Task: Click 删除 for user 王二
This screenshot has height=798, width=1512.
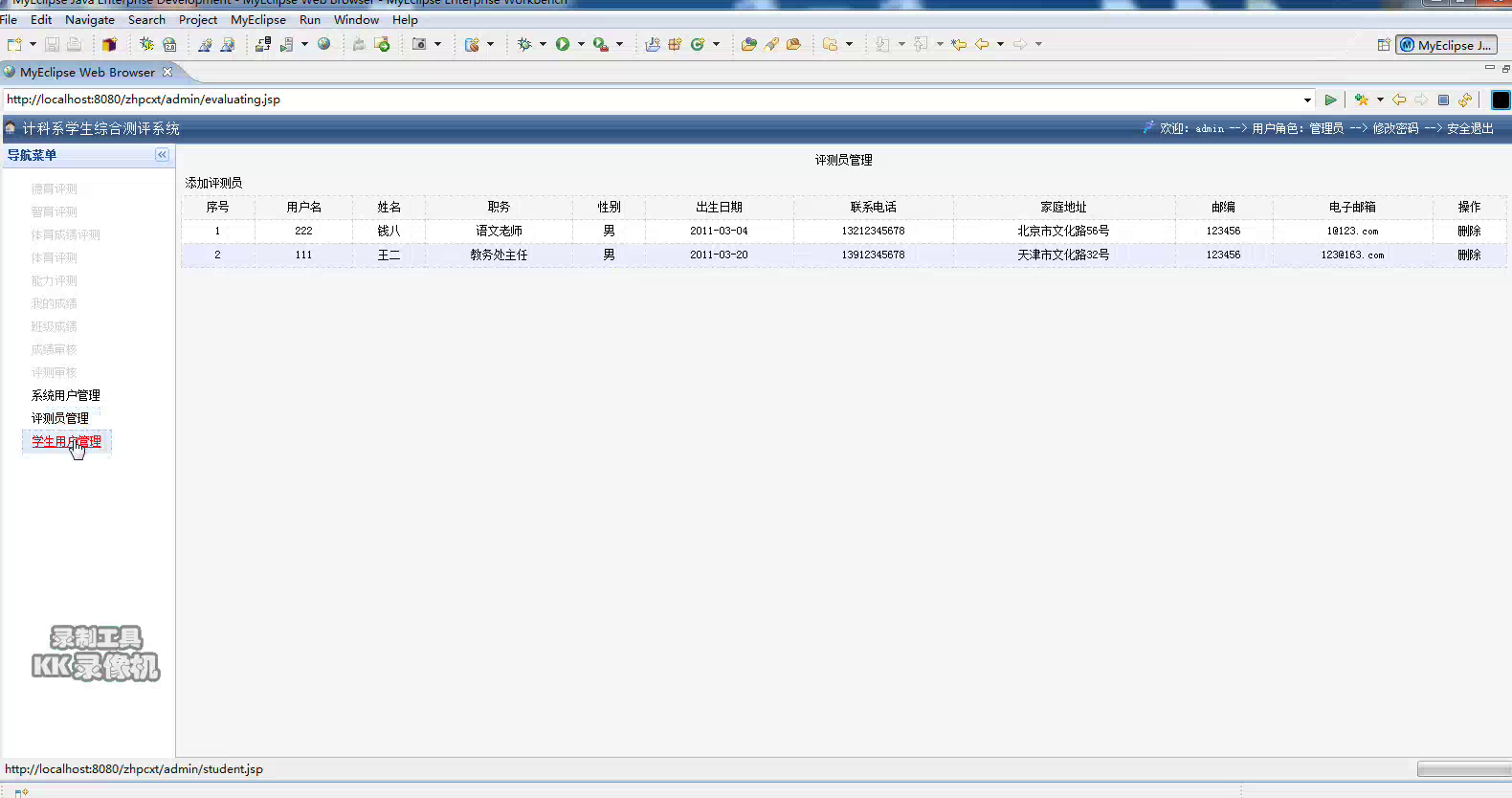Action: [1469, 255]
